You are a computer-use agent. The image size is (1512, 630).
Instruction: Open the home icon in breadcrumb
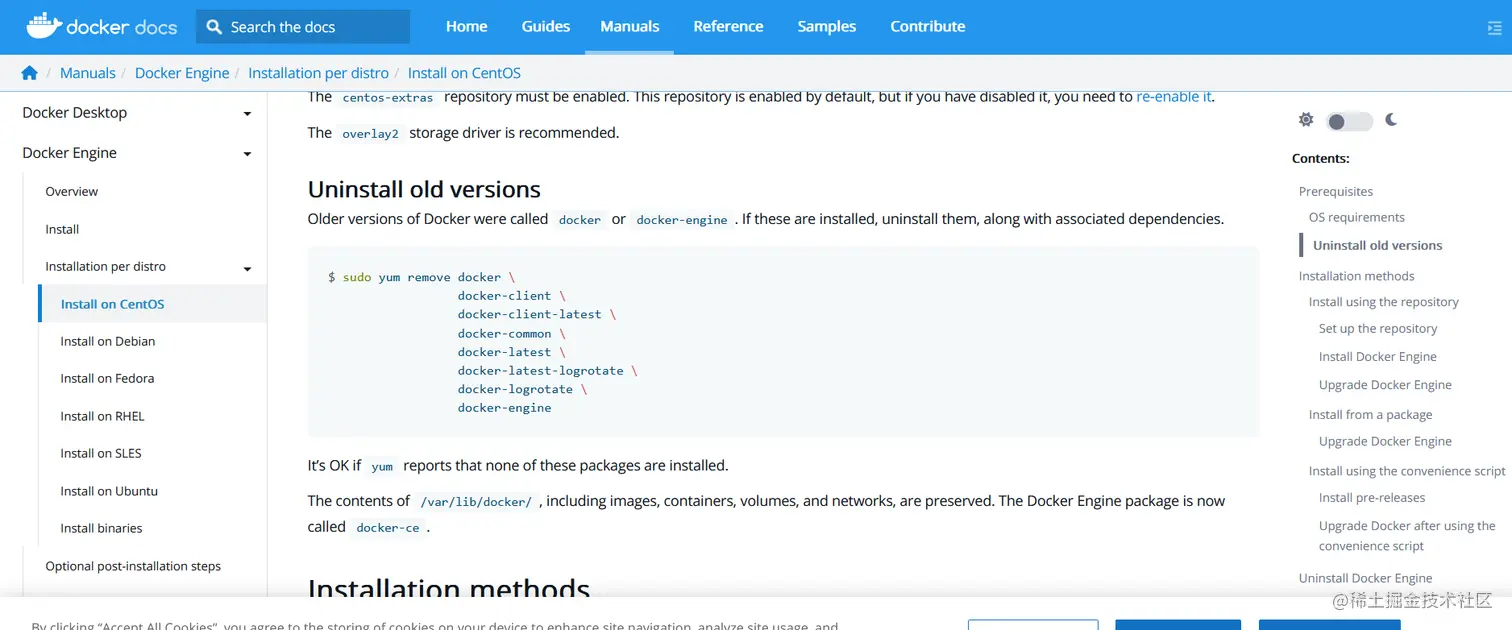pyautogui.click(x=29, y=73)
